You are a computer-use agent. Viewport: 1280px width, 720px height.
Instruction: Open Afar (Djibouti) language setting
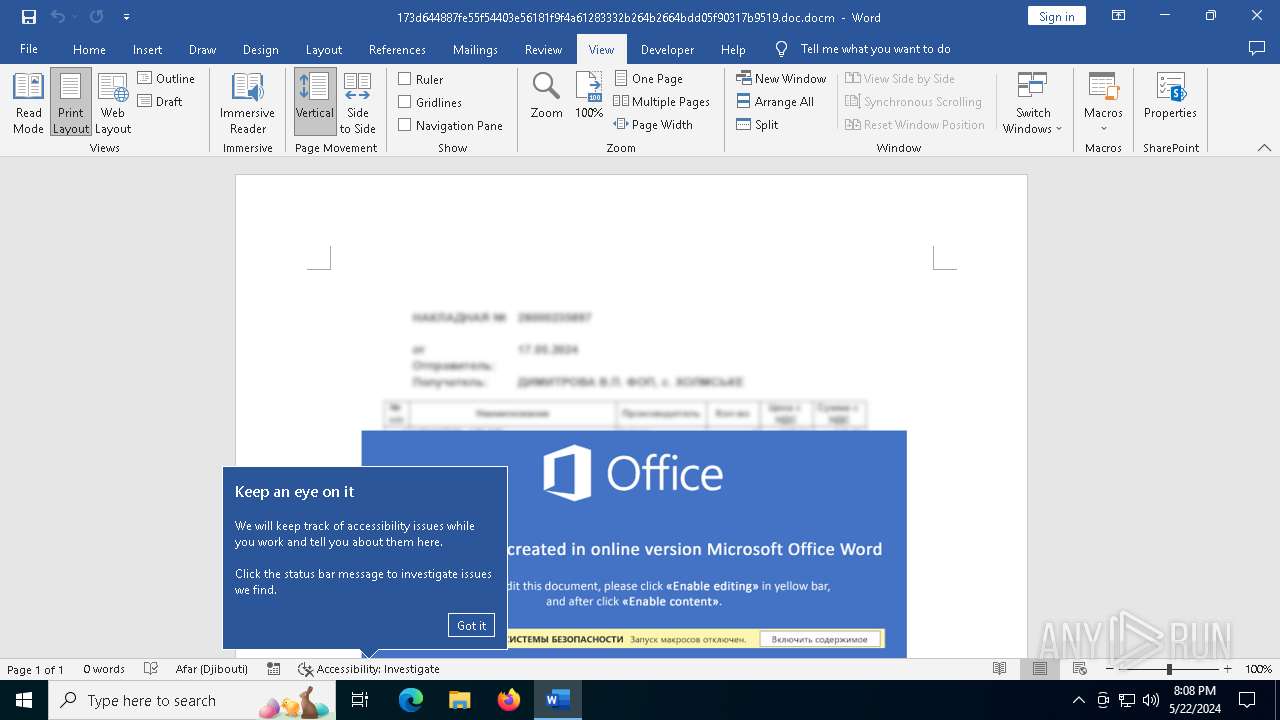click(211, 669)
